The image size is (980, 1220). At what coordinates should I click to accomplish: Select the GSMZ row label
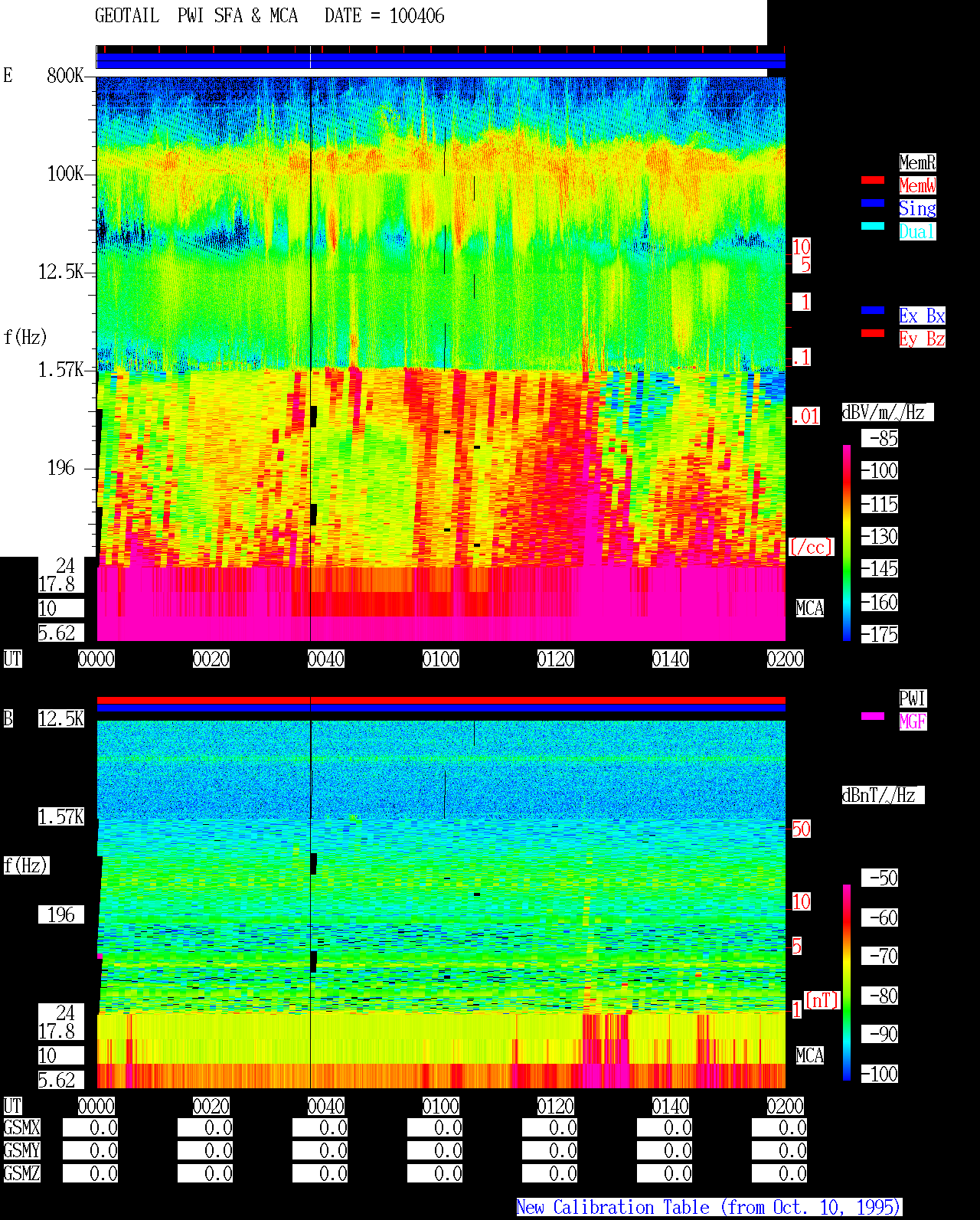click(x=21, y=1173)
